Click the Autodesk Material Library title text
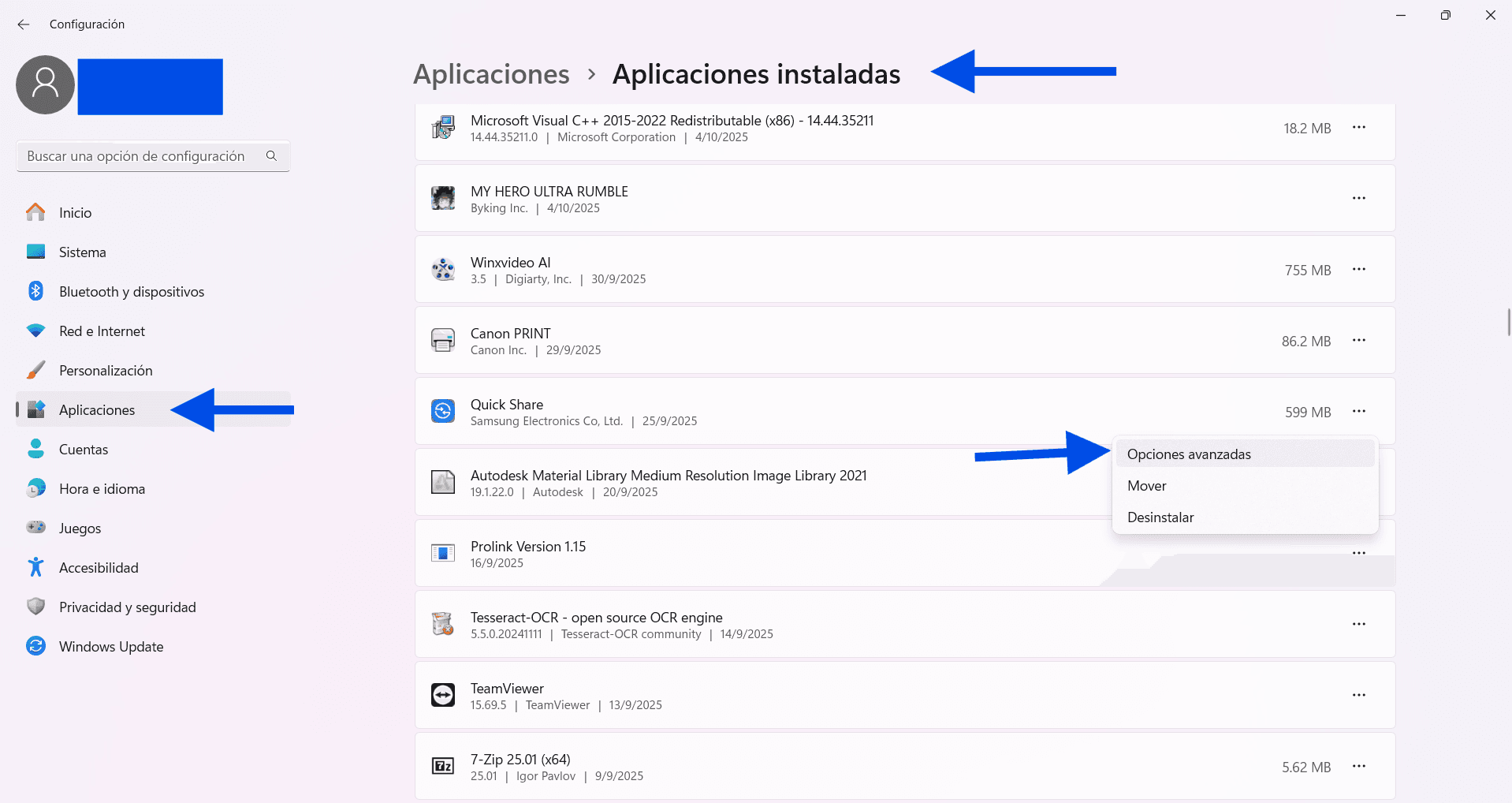The height and width of the screenshot is (803, 1512). tap(668, 476)
